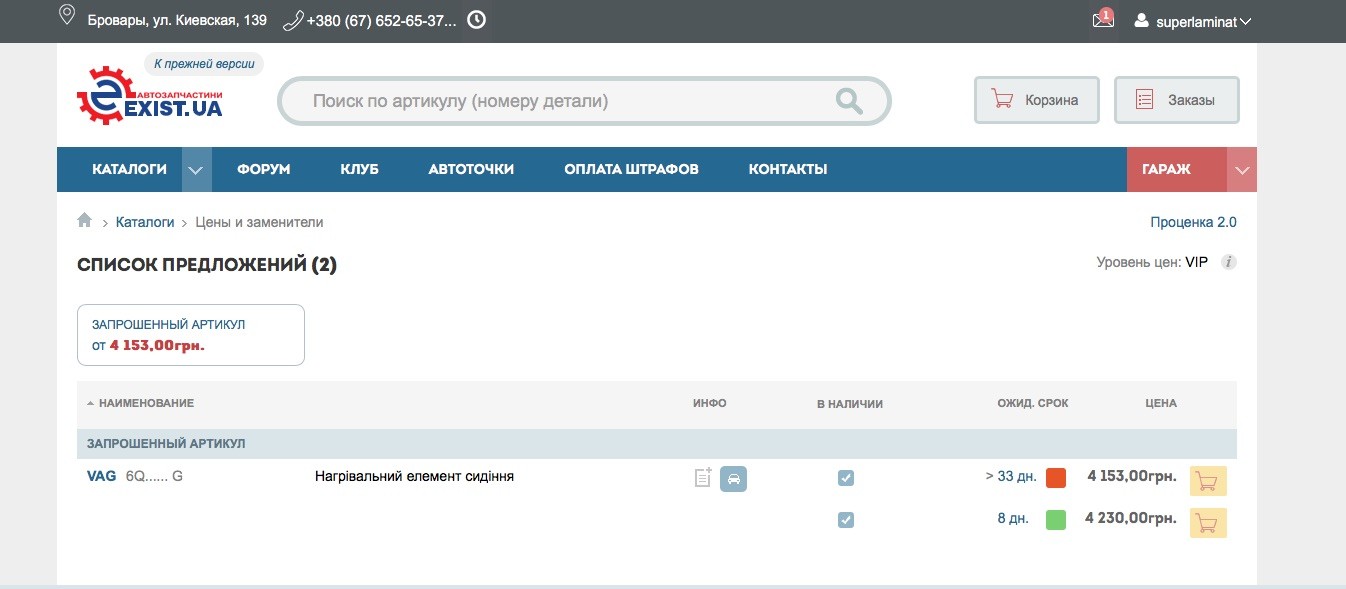Add the 4 230,00 грн. offer to cart
This screenshot has width=1346, height=589.
coord(1207,522)
